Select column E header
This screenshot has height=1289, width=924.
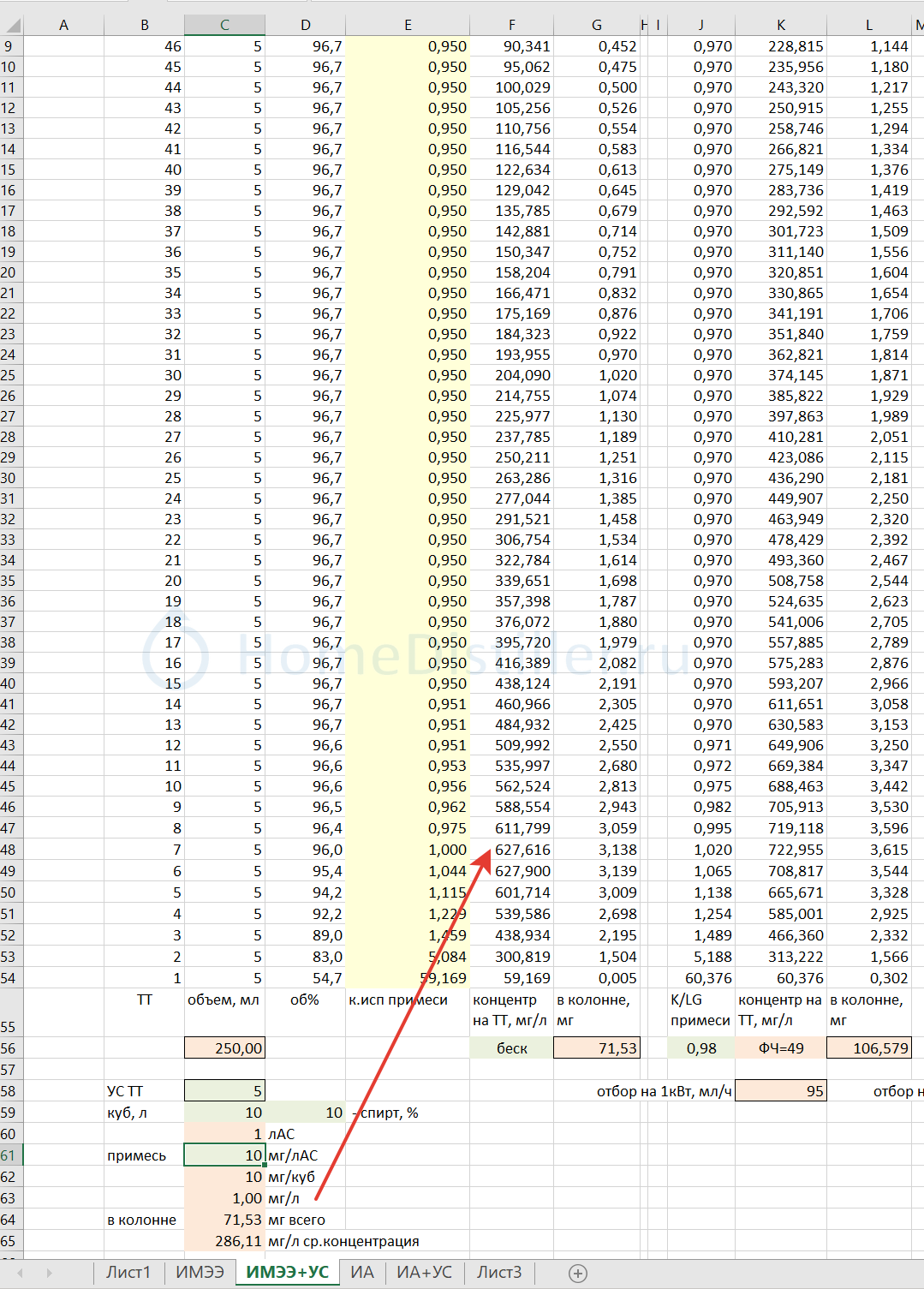[408, 25]
